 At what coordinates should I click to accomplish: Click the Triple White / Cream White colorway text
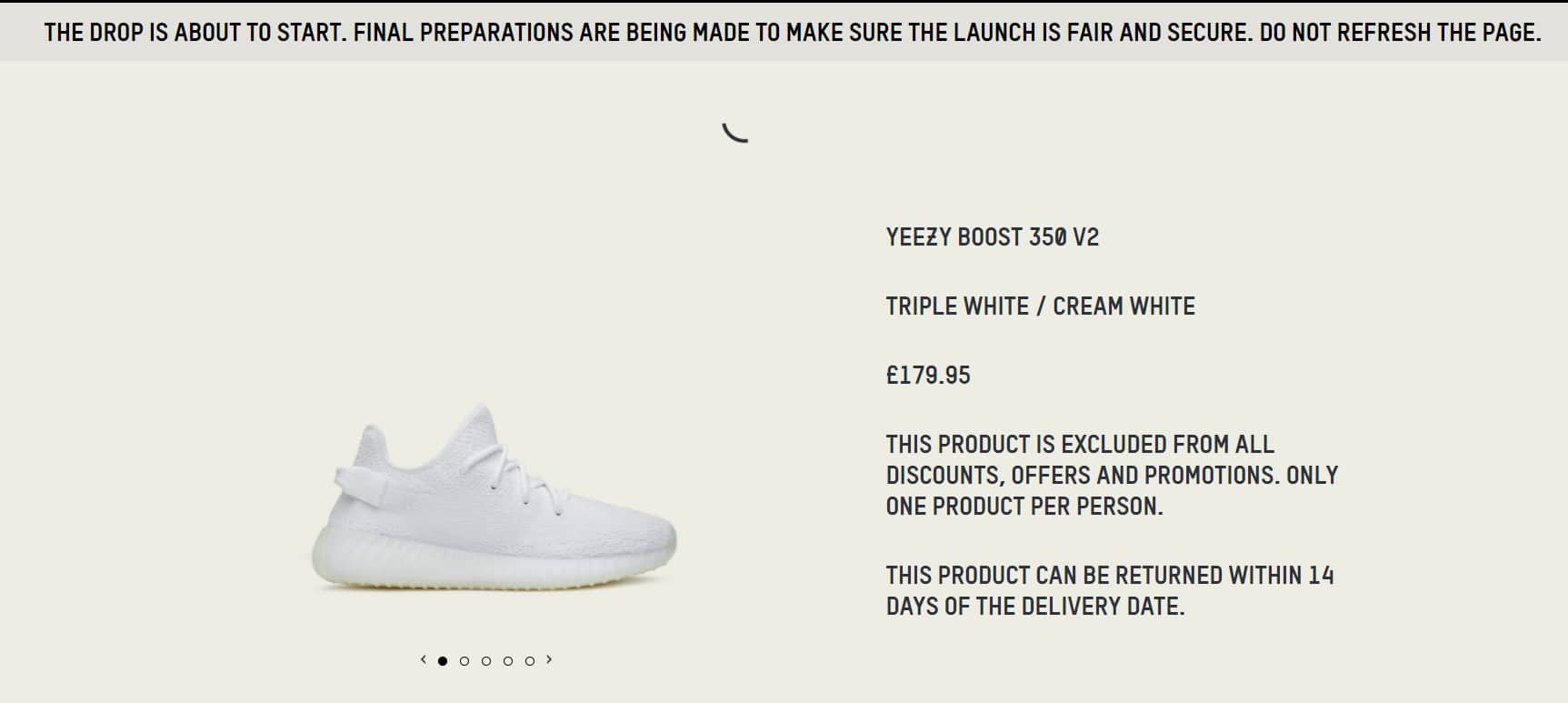pos(1041,306)
